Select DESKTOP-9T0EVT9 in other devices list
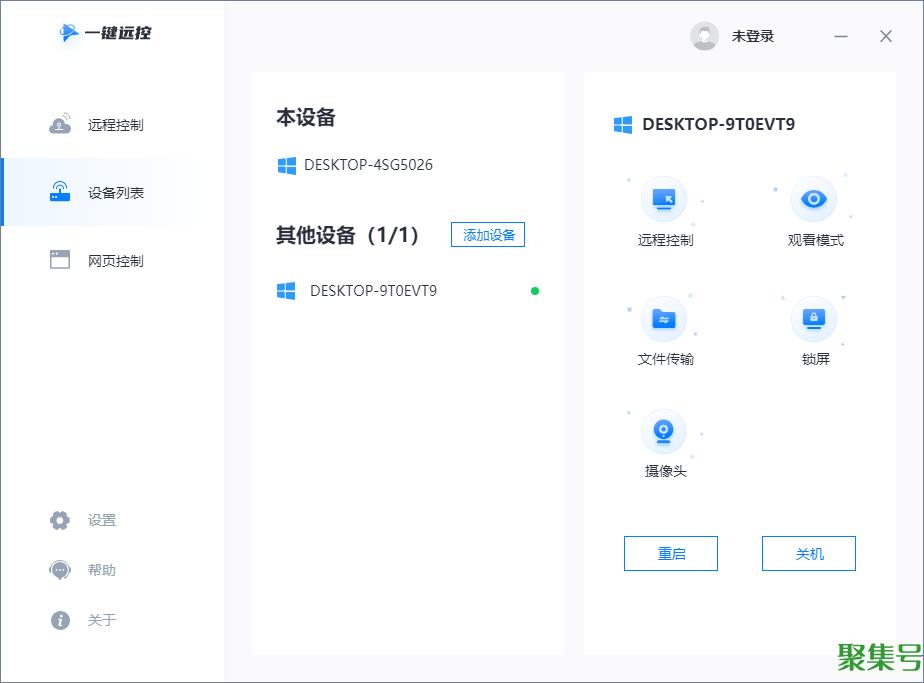Screen dimensions: 924x683 (373, 291)
